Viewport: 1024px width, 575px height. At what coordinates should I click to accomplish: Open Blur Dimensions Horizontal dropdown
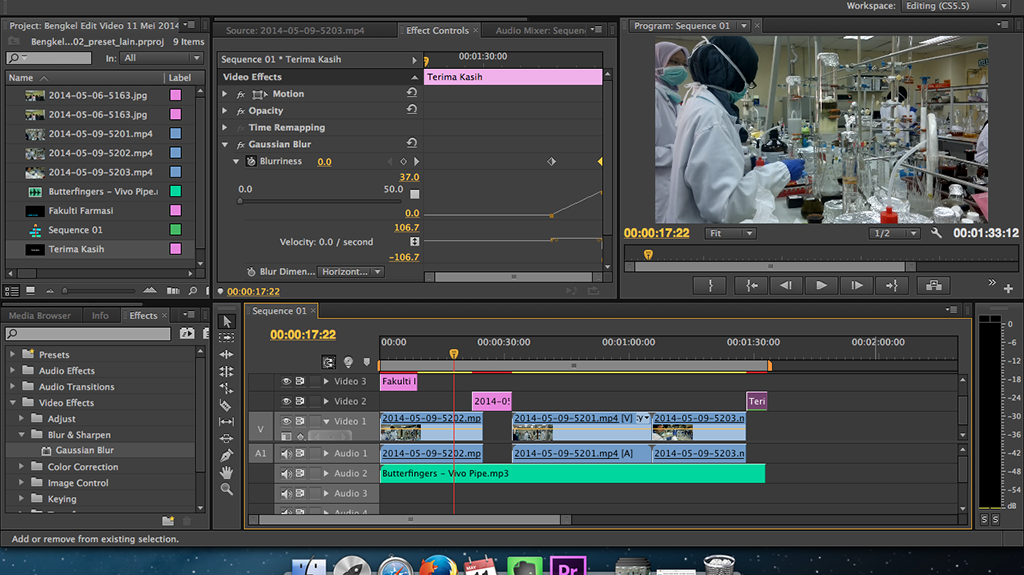tap(351, 272)
